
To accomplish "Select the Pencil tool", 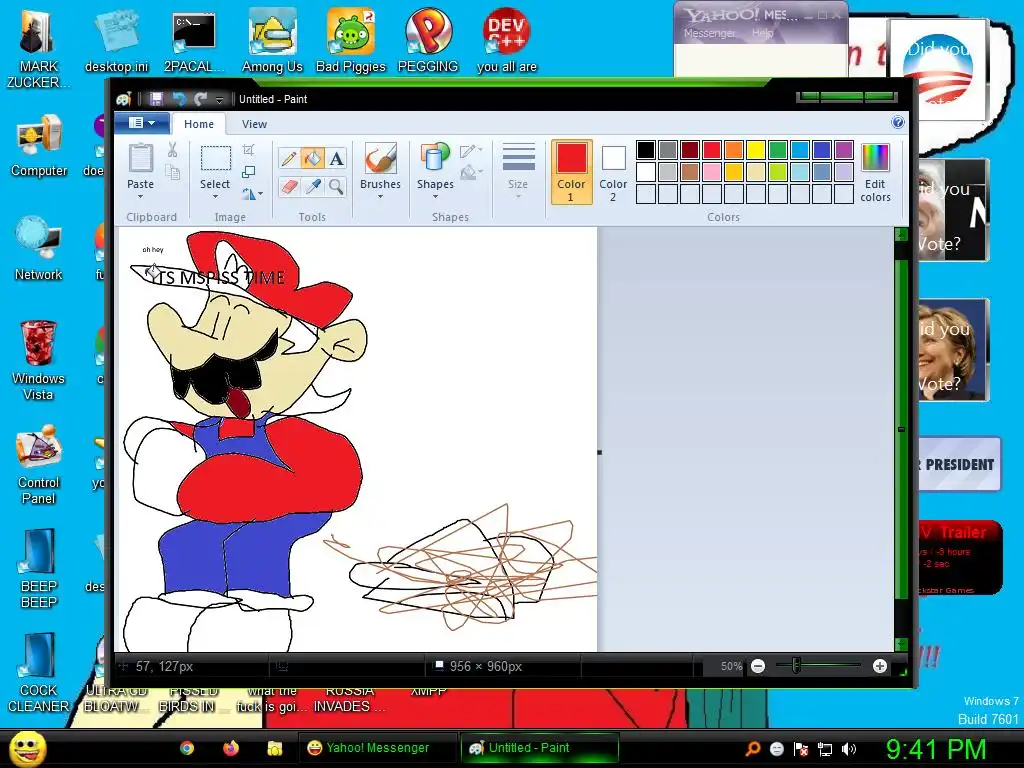I will (289, 158).
